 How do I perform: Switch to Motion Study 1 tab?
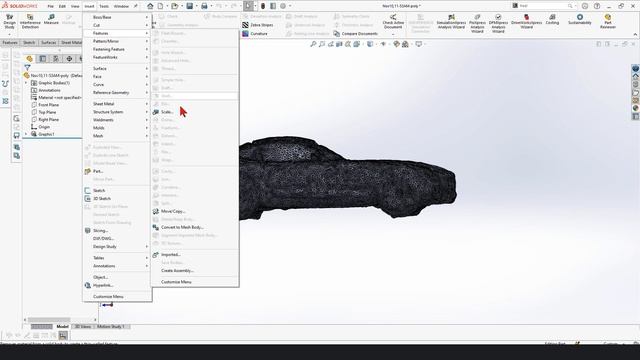pyautogui.click(x=111, y=327)
